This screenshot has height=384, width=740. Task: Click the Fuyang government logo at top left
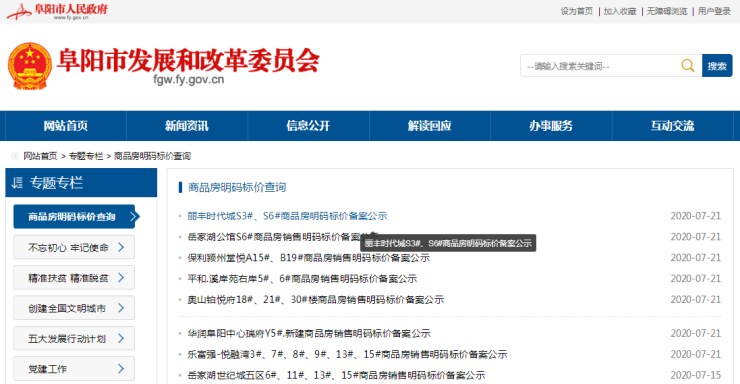(x=57, y=11)
